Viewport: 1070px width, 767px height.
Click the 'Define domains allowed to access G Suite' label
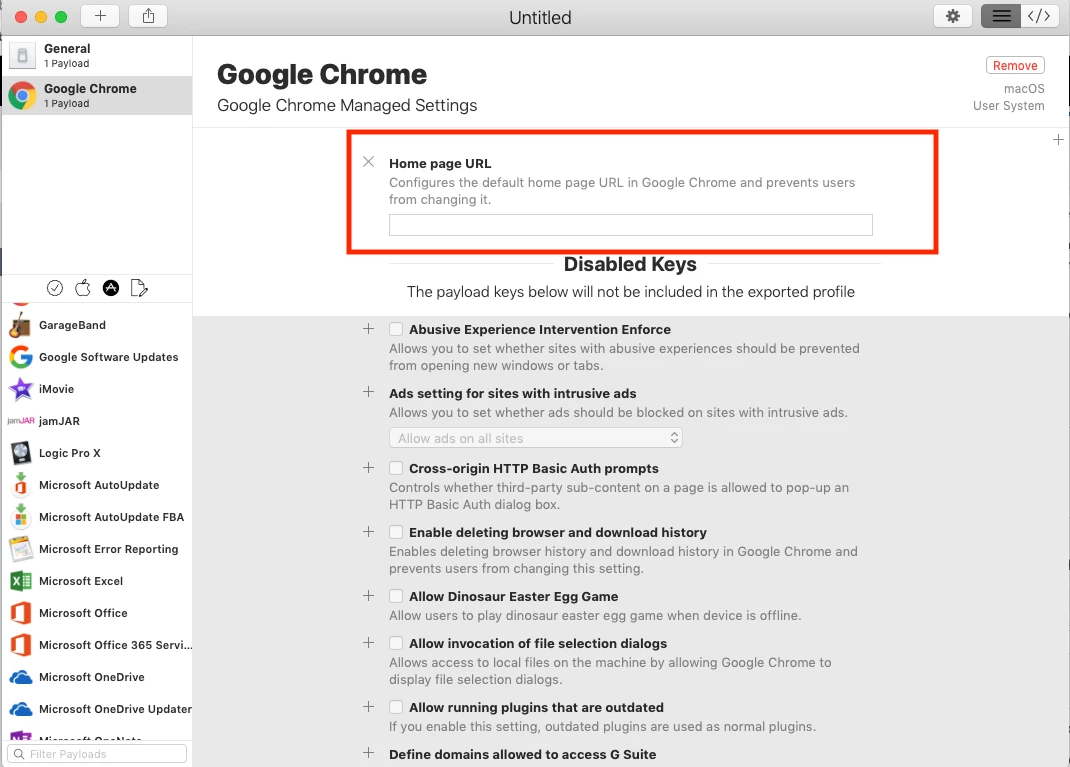coord(523,754)
